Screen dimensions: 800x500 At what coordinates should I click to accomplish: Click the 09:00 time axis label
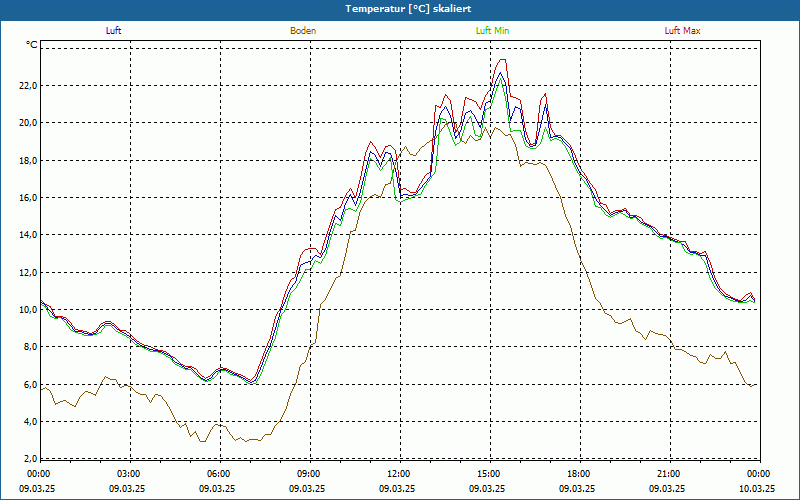click(x=309, y=474)
